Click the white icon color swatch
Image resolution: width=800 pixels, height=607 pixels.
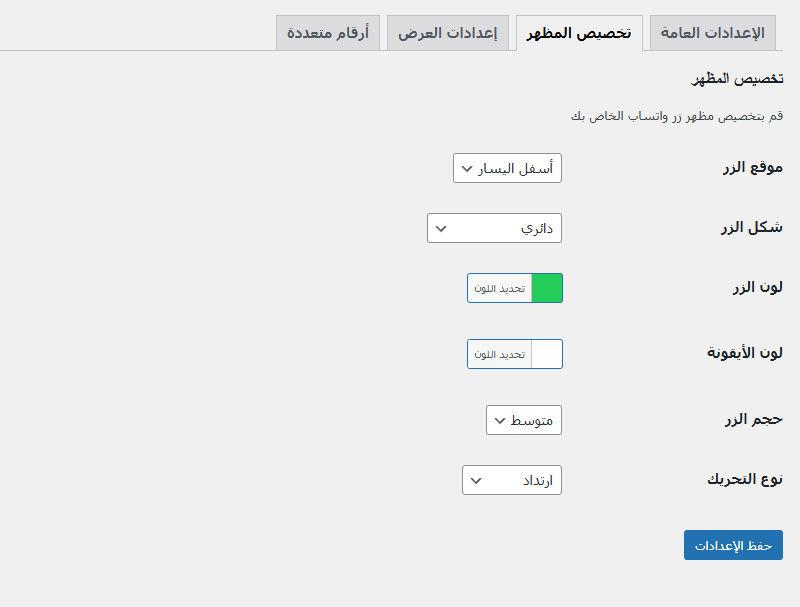coord(547,354)
